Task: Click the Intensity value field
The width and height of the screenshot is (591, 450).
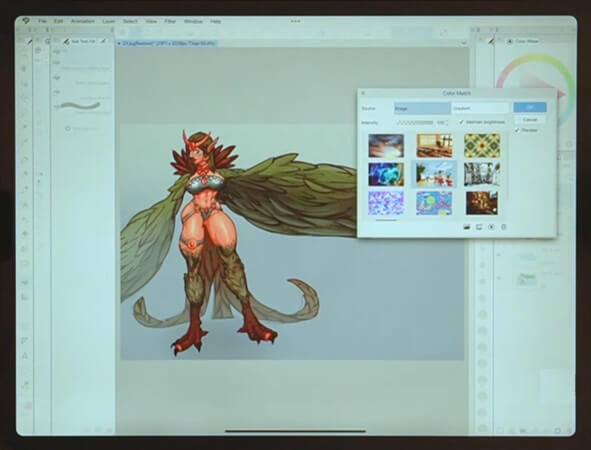Action: 440,122
